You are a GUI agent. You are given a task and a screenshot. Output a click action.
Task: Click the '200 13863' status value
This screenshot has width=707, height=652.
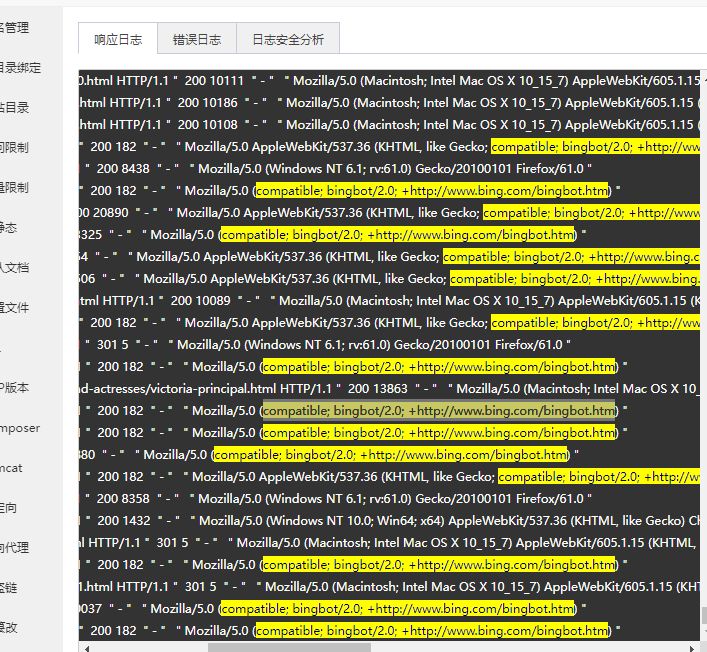coord(377,389)
